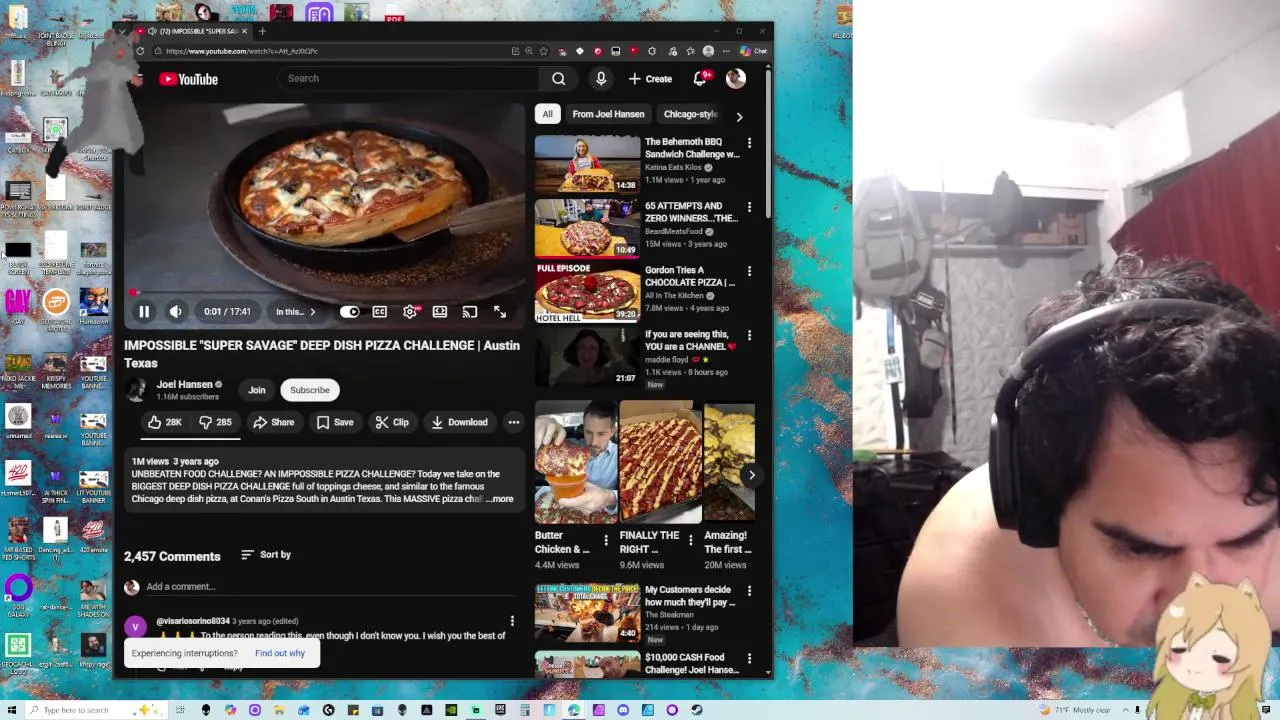The image size is (1280, 720).
Task: Toggle the autoplay switch
Action: point(349,312)
